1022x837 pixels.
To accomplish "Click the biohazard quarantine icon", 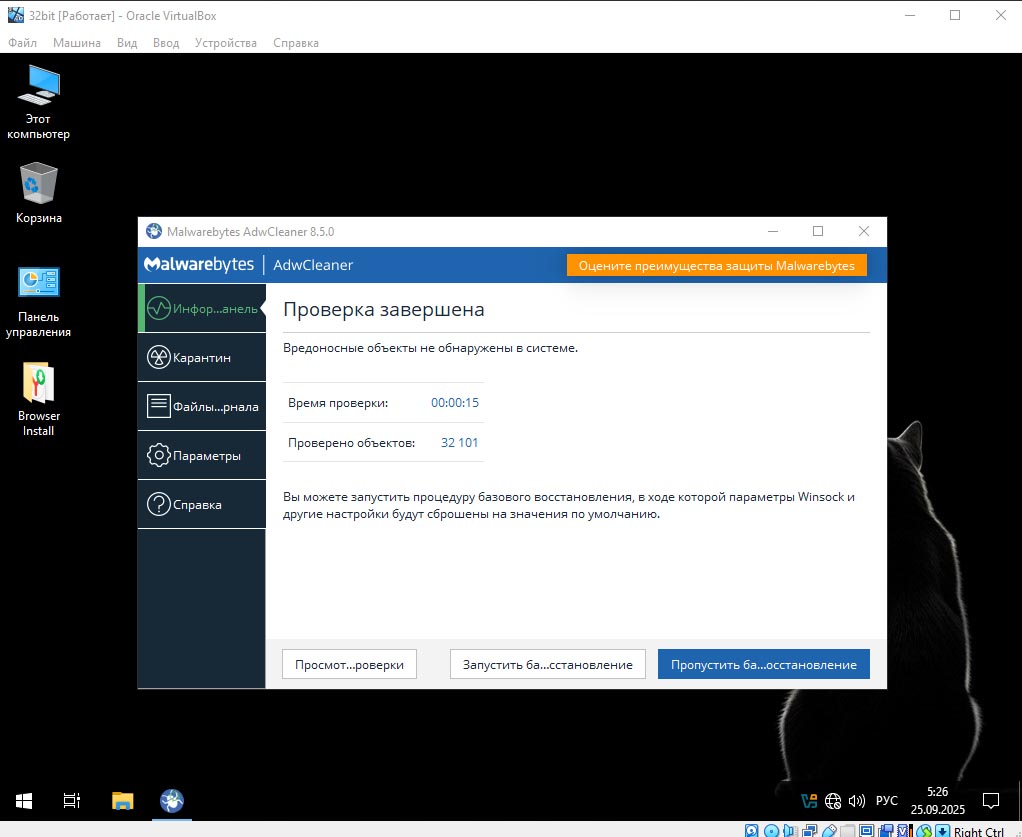I will pyautogui.click(x=158, y=357).
